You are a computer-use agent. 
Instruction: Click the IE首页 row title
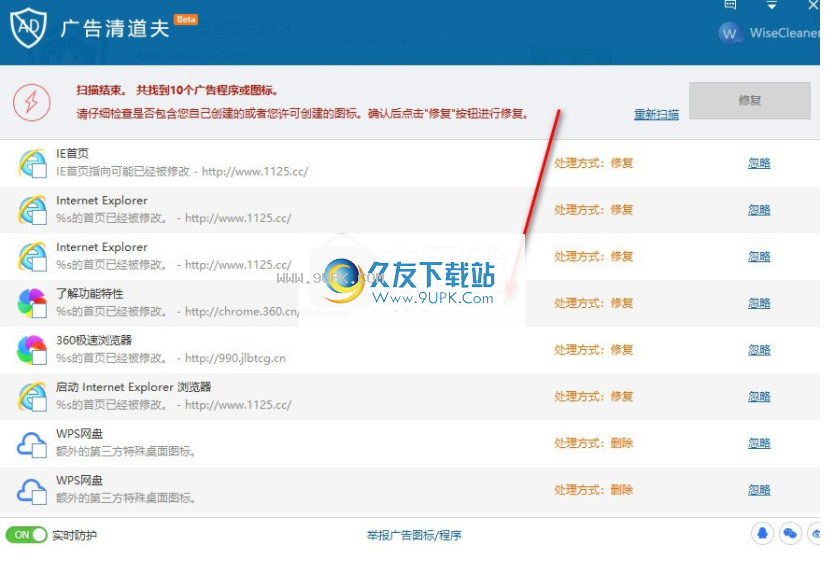click(72, 153)
